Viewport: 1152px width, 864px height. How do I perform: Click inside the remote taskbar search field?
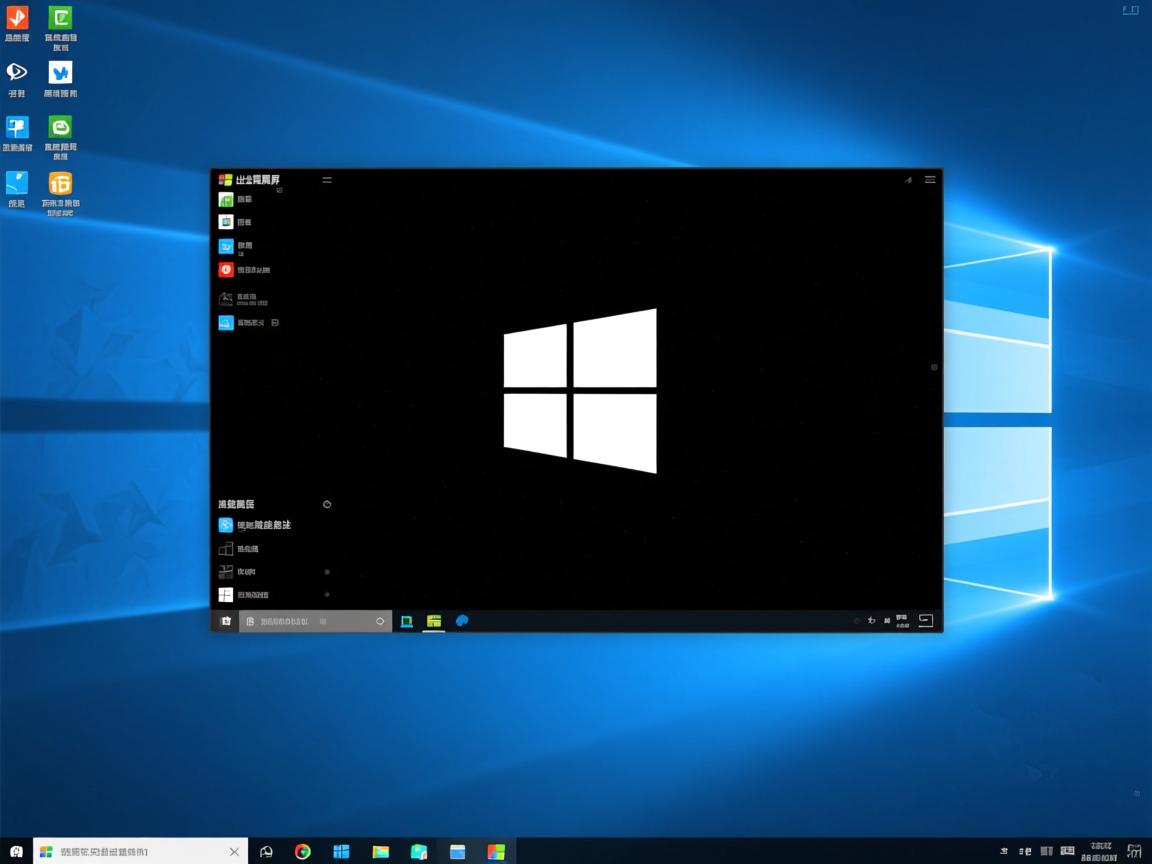click(x=310, y=620)
